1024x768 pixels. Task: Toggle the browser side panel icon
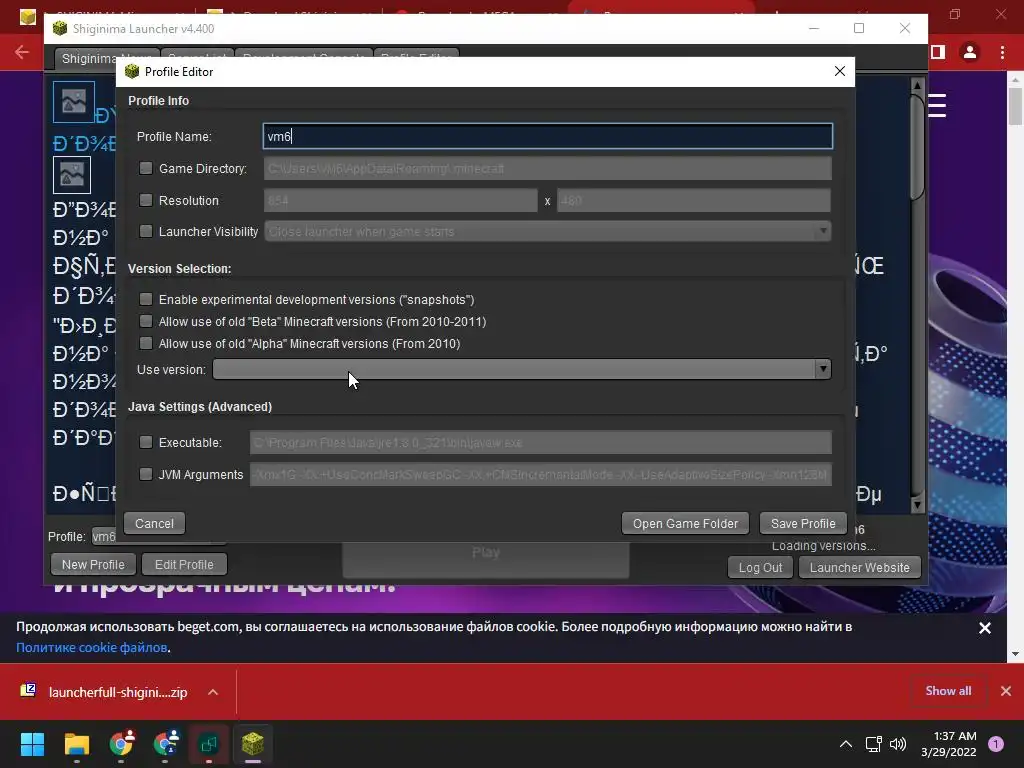(x=938, y=52)
